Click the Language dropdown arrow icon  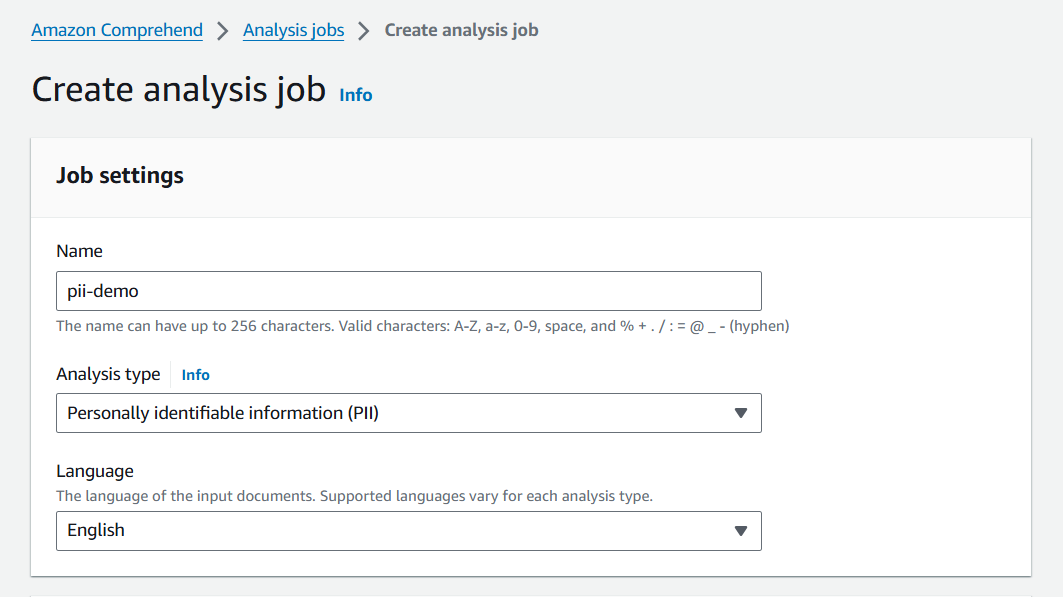[x=742, y=531]
